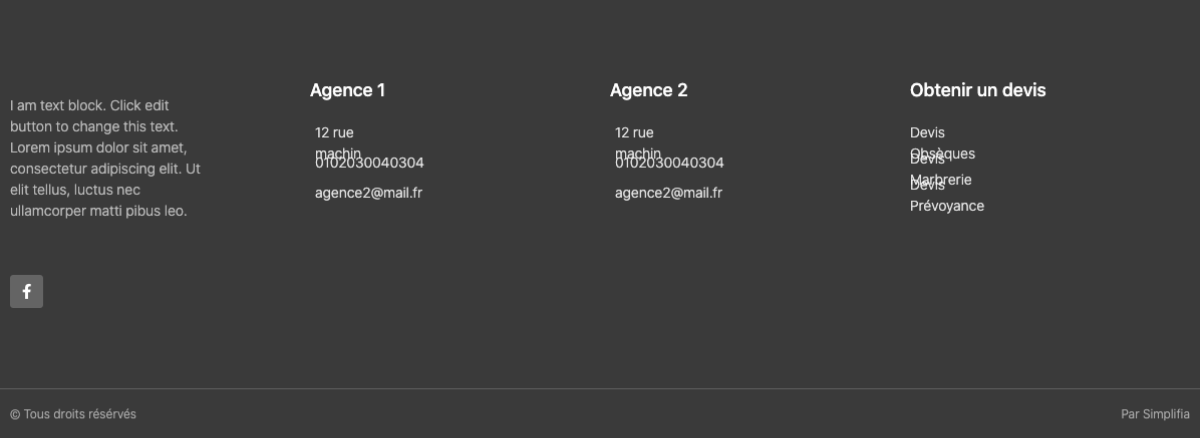
Task: Click the Agence 1 heading
Action: click(x=347, y=90)
